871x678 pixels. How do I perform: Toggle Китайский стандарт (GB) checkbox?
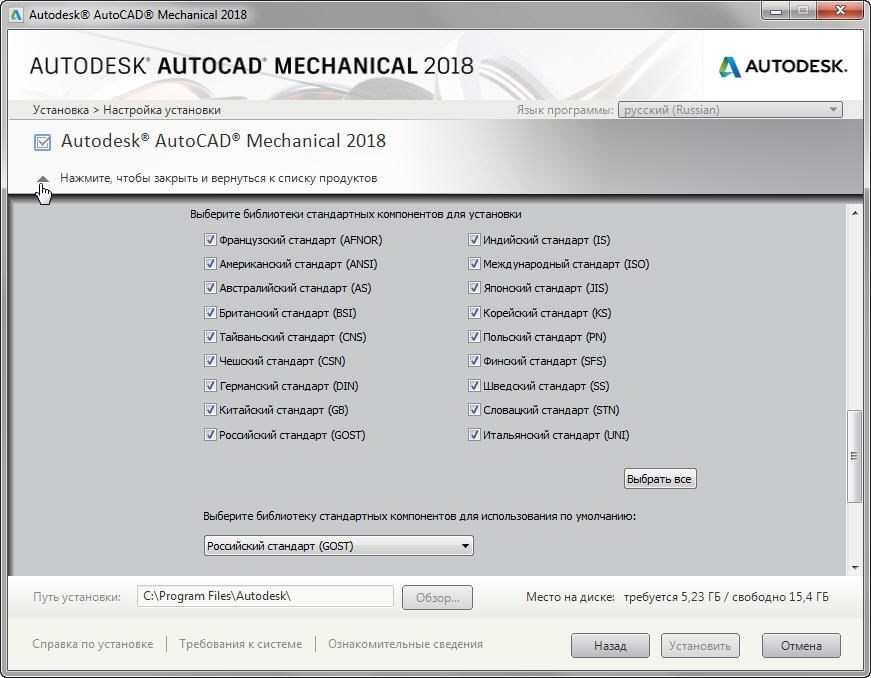coord(210,409)
